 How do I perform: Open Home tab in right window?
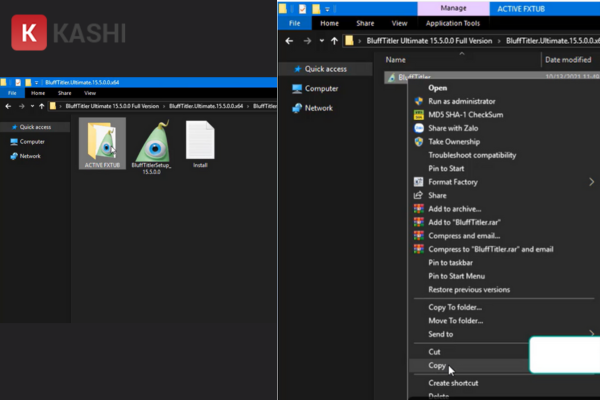point(329,23)
